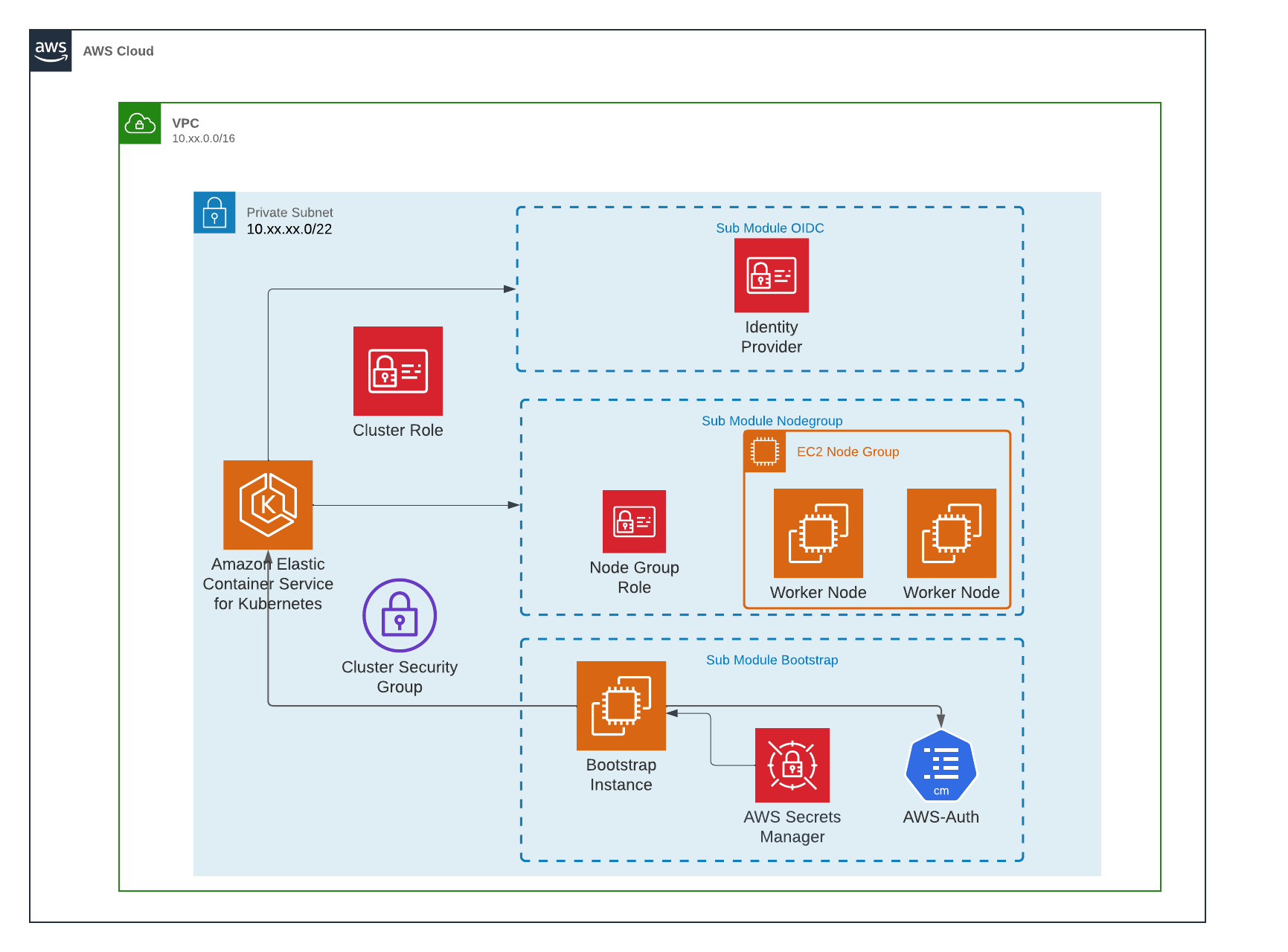Viewport: 1288px width, 952px height.
Task: Click the Node Group Role label
Action: tap(635, 577)
